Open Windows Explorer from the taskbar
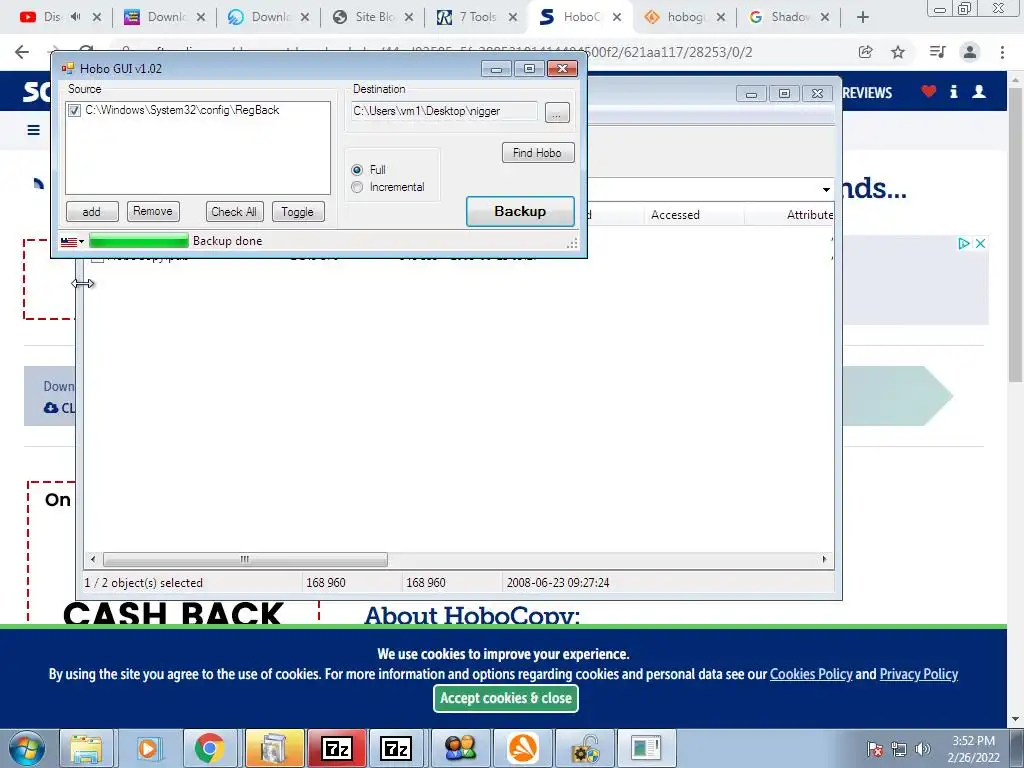 (x=86, y=748)
